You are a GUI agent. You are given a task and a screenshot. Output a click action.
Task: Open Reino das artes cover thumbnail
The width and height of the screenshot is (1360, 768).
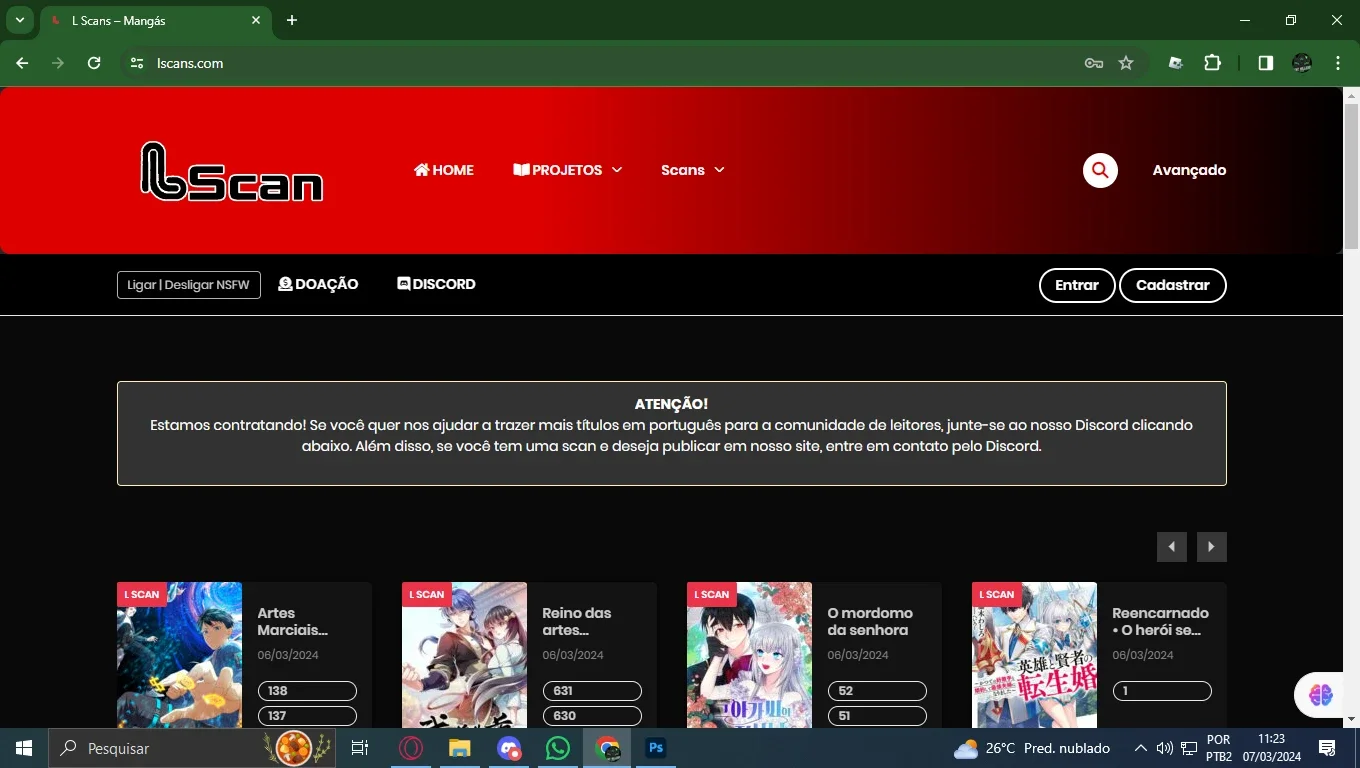tap(464, 655)
